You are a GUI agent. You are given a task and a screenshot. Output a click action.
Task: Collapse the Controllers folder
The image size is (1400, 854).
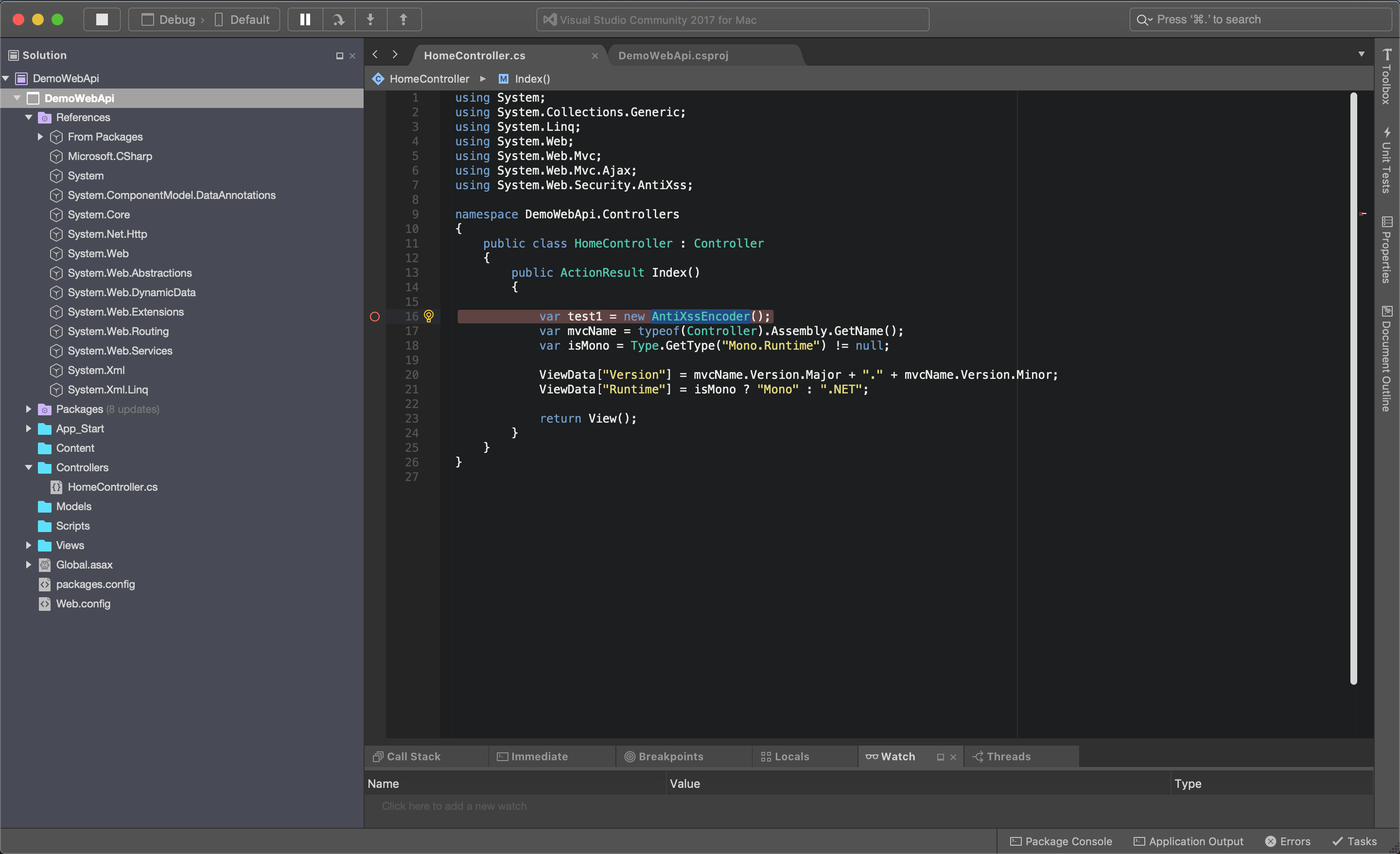28,467
